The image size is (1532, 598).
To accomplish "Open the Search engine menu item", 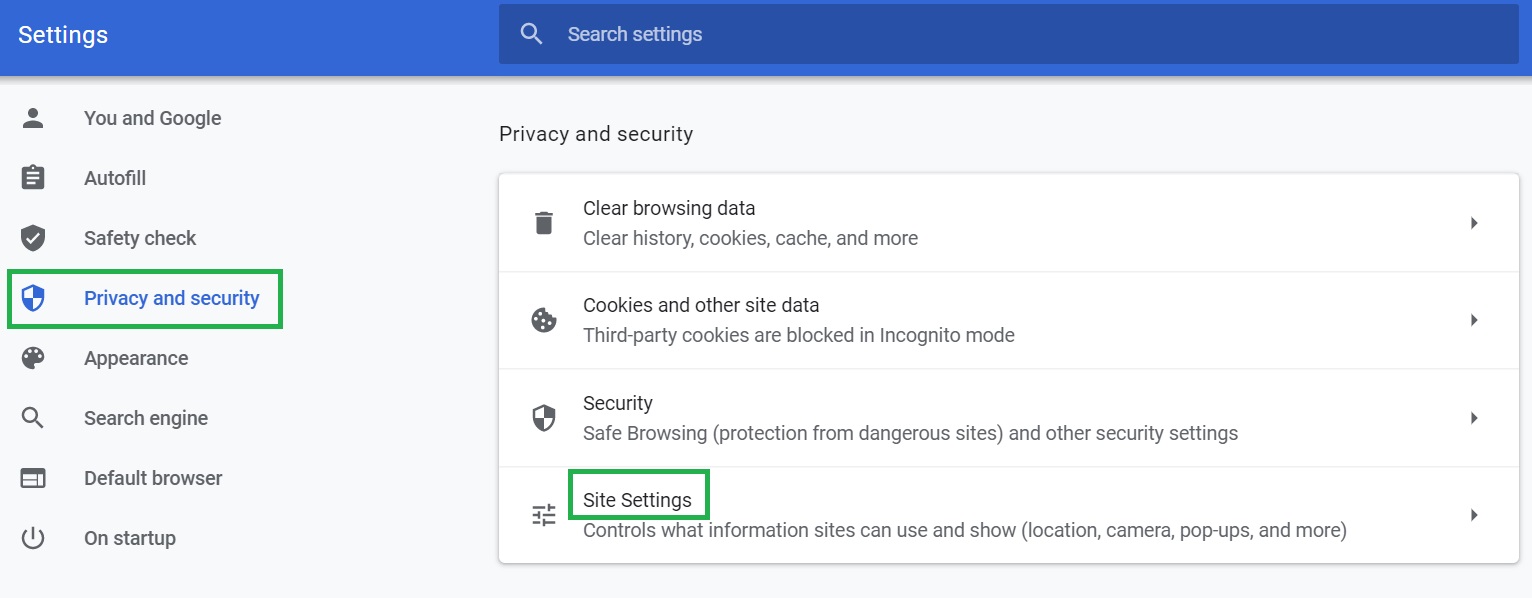I will click(x=146, y=418).
